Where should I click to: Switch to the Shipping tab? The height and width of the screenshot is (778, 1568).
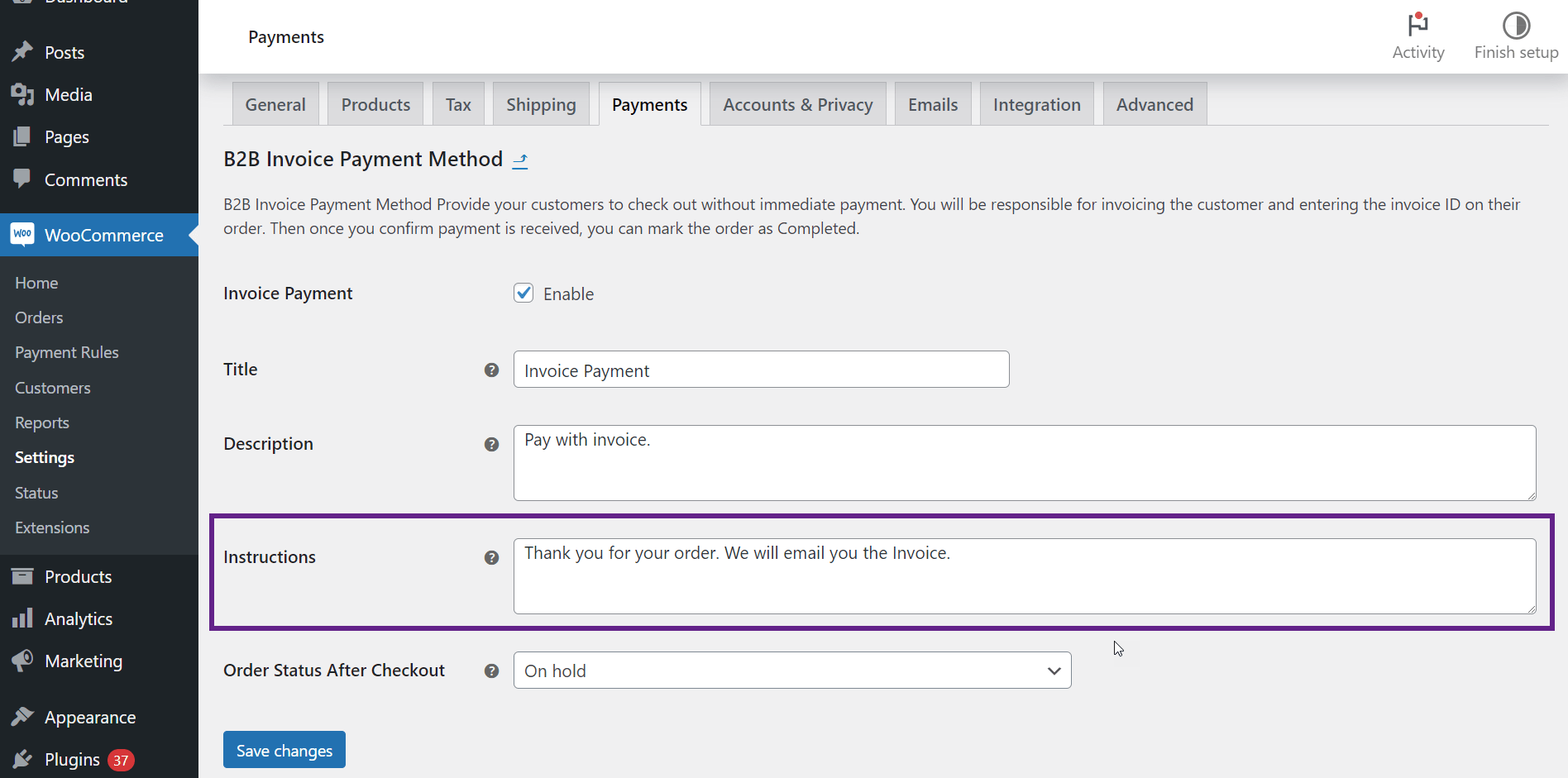[x=541, y=103]
